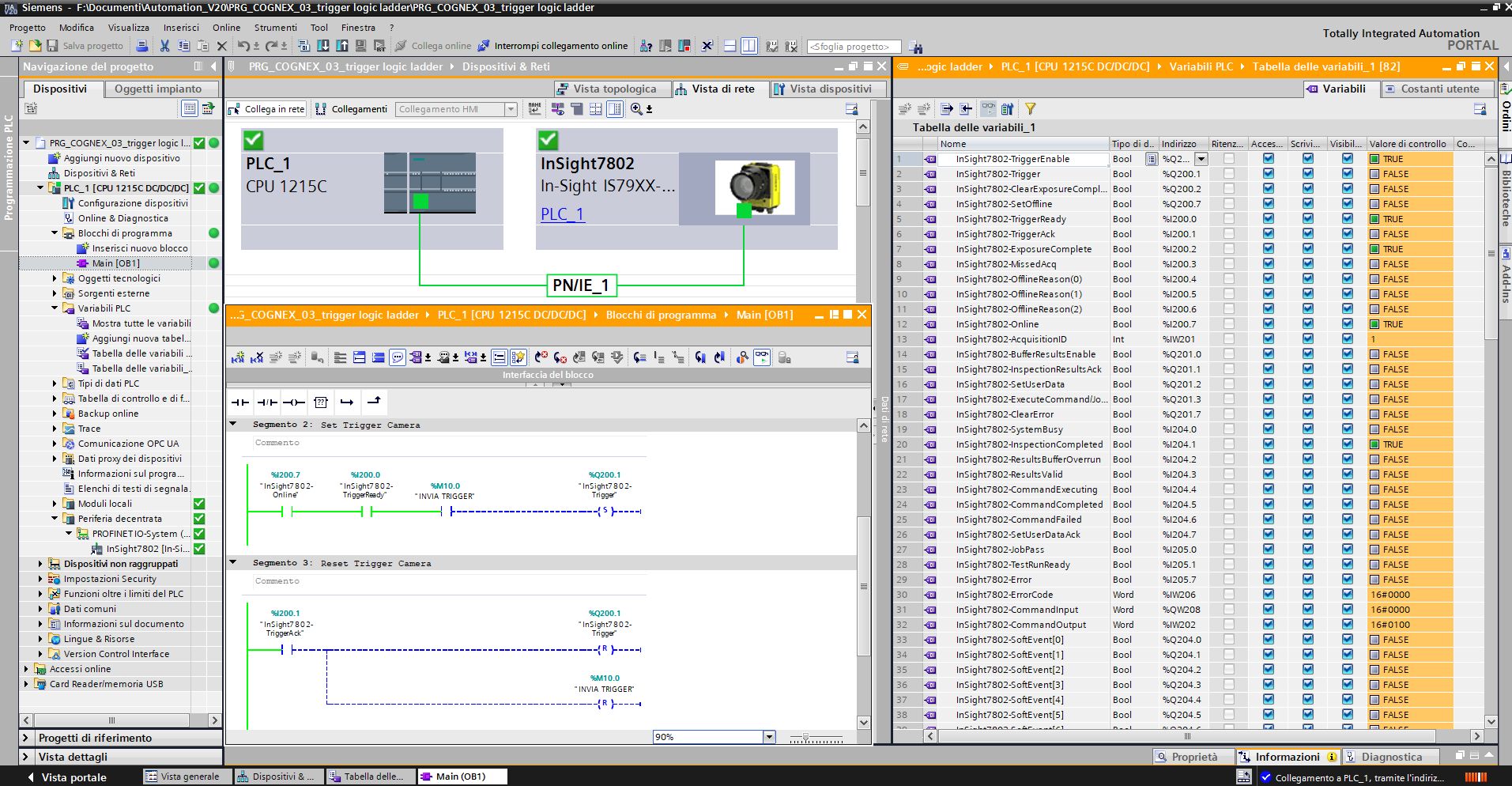Insert new network in Main OB1
Screen dimensions: 1512x786
(238, 357)
